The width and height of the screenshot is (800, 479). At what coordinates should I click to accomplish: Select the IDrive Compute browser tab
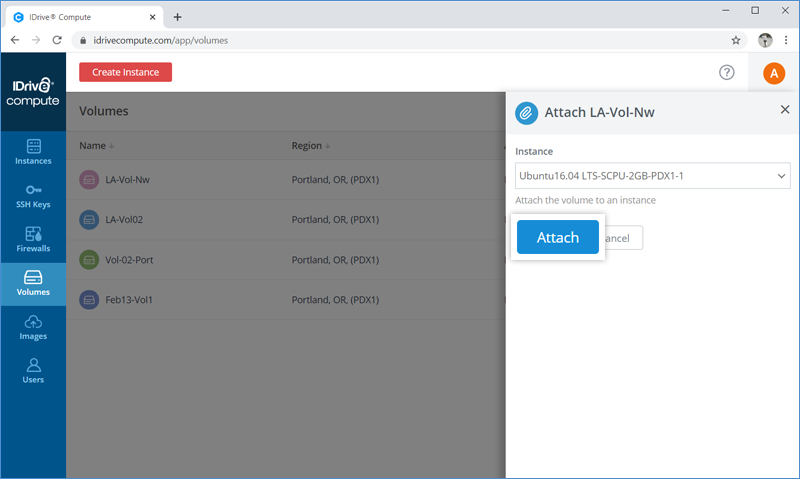coord(84,17)
